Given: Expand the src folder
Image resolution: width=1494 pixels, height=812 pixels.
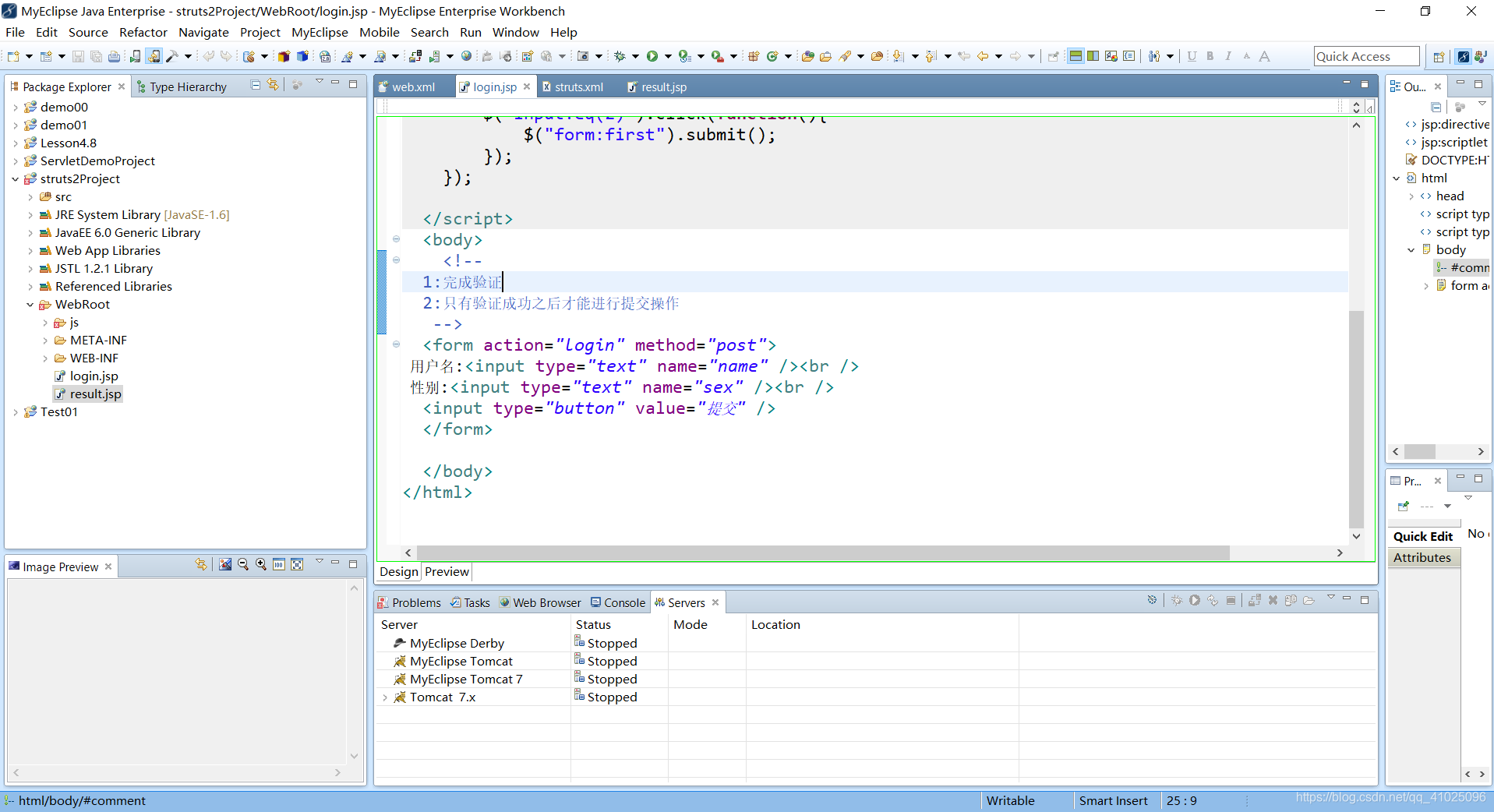Looking at the screenshot, I should (x=30, y=196).
